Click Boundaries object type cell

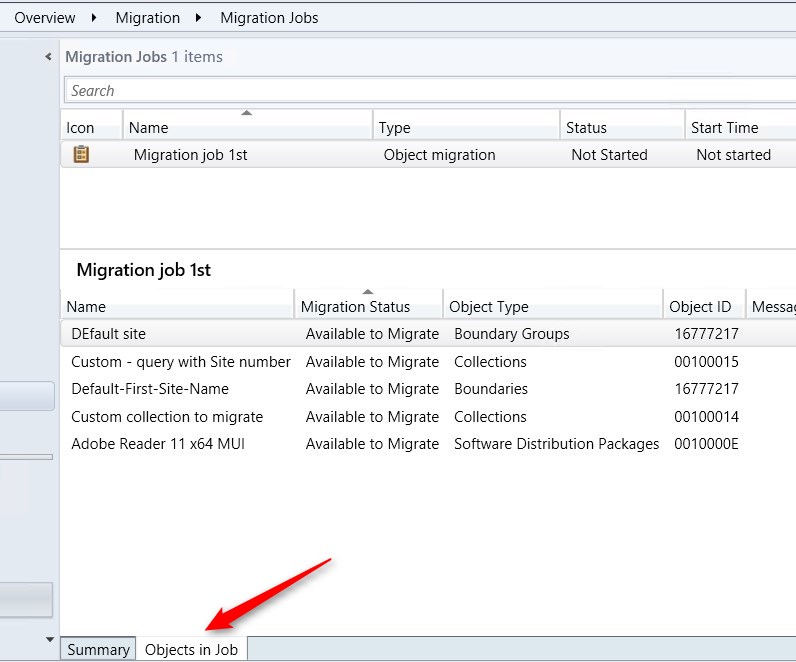(x=491, y=389)
